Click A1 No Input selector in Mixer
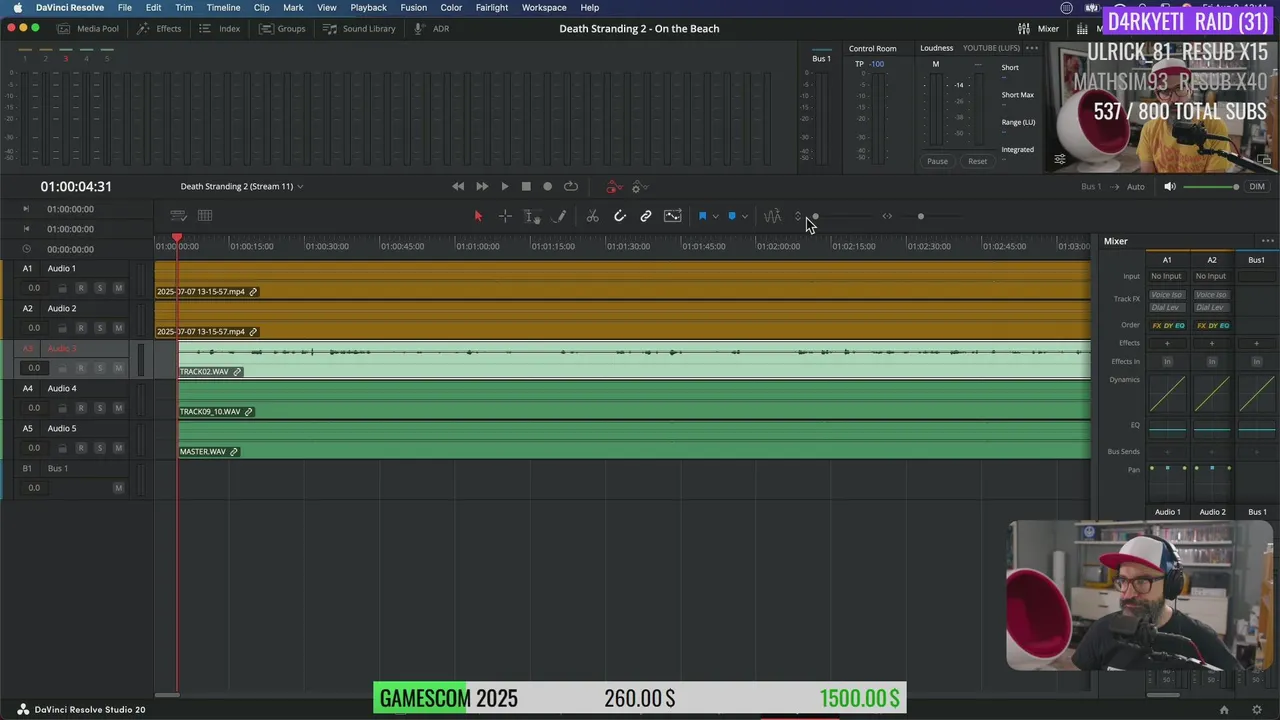The width and height of the screenshot is (1280, 720). pos(1166,276)
